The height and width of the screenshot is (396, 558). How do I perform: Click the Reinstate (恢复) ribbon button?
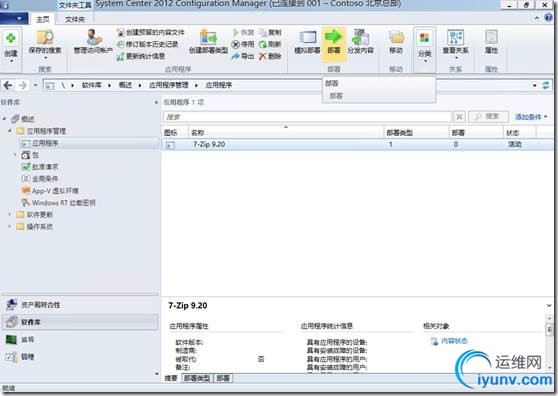tap(243, 32)
